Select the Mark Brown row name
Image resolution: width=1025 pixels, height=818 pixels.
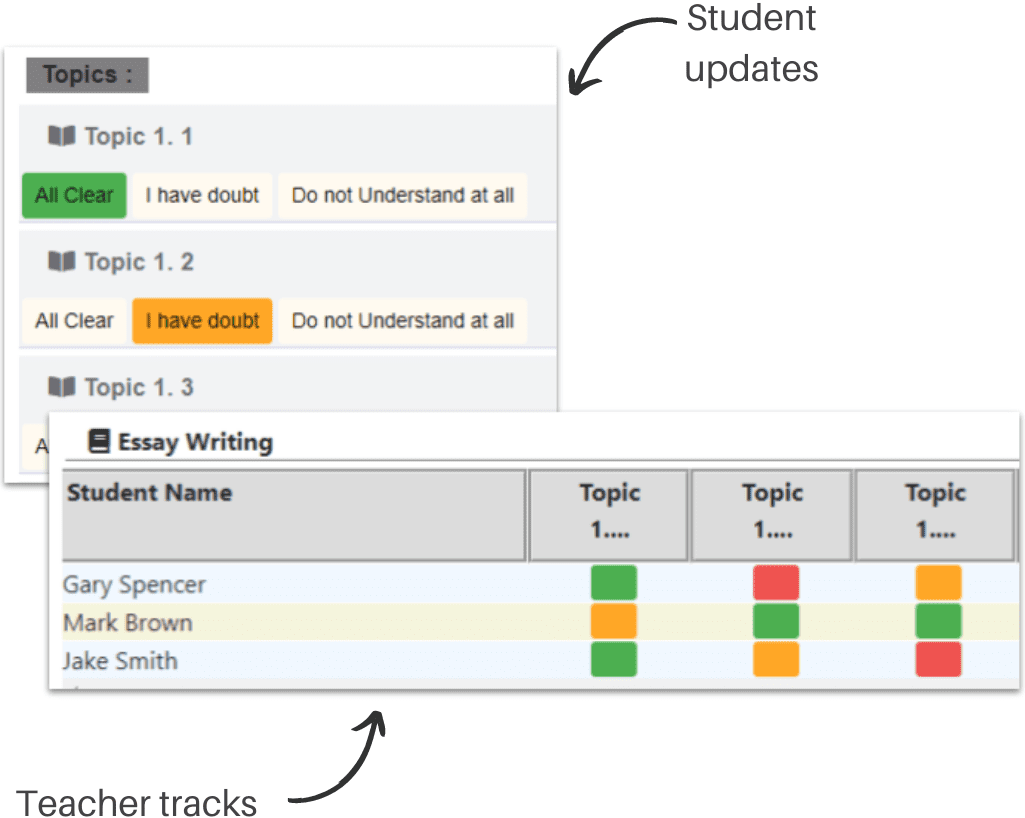[127, 622]
